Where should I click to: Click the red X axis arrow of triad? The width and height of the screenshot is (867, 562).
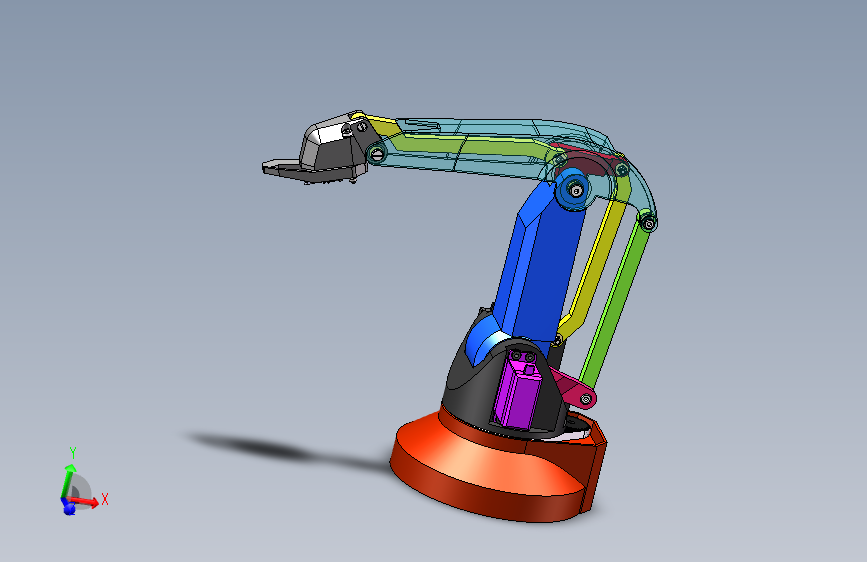[x=84, y=501]
